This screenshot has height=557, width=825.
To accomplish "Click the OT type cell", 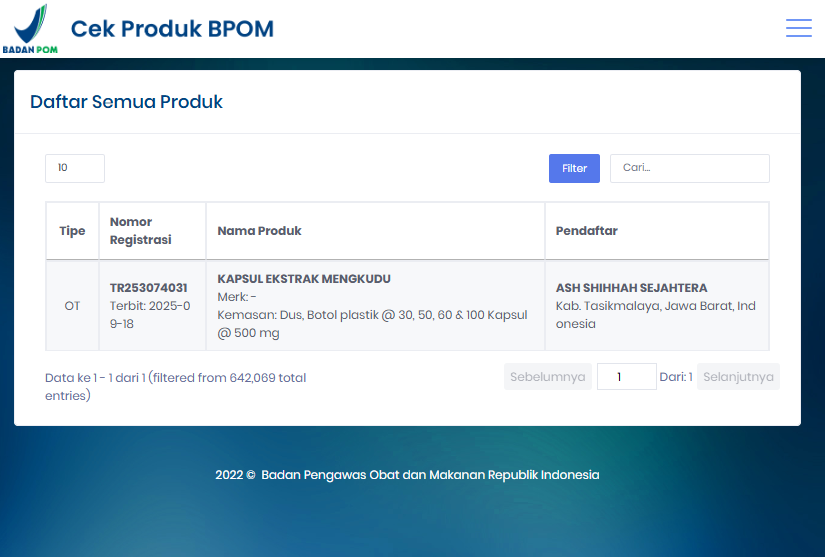I will click(72, 306).
